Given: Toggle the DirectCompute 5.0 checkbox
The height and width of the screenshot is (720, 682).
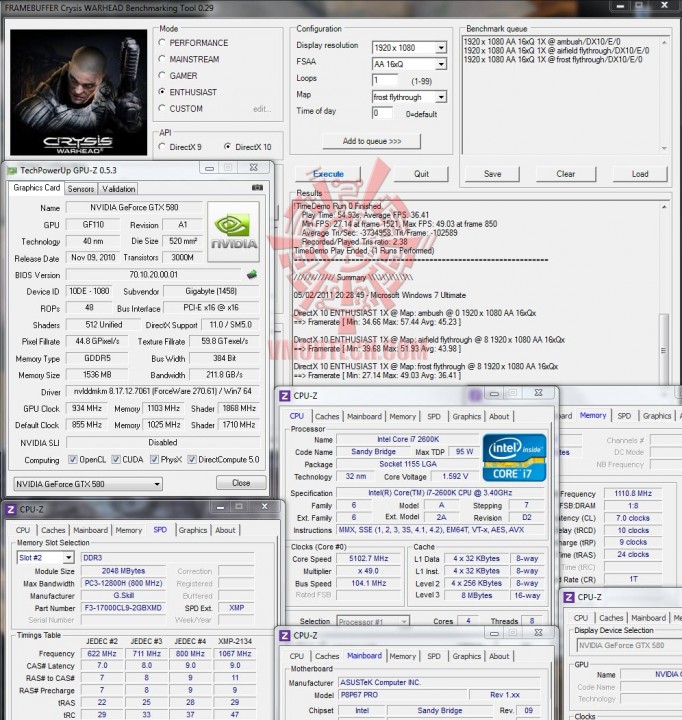Looking at the screenshot, I should click(192, 459).
